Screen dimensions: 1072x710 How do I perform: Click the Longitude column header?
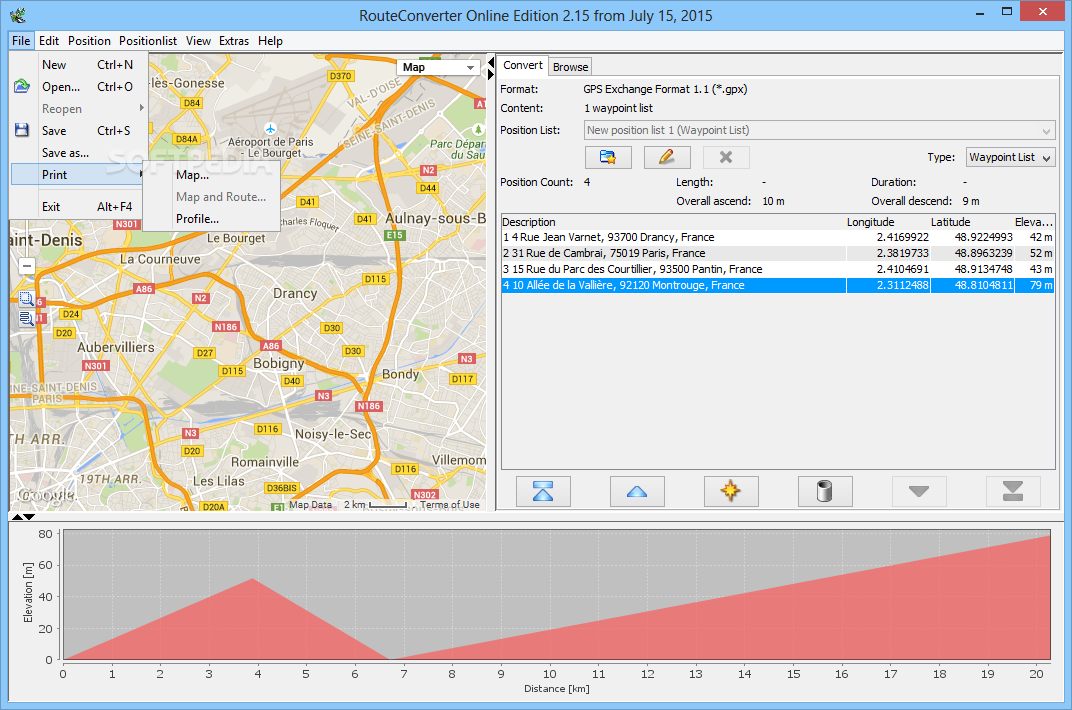[887, 222]
